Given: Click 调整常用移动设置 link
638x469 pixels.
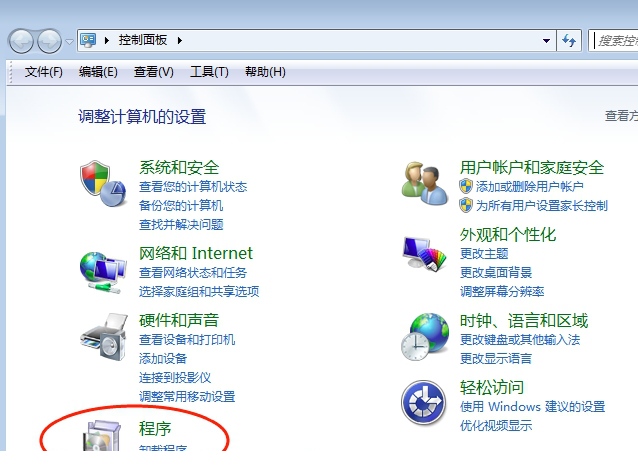Looking at the screenshot, I should [187, 397].
